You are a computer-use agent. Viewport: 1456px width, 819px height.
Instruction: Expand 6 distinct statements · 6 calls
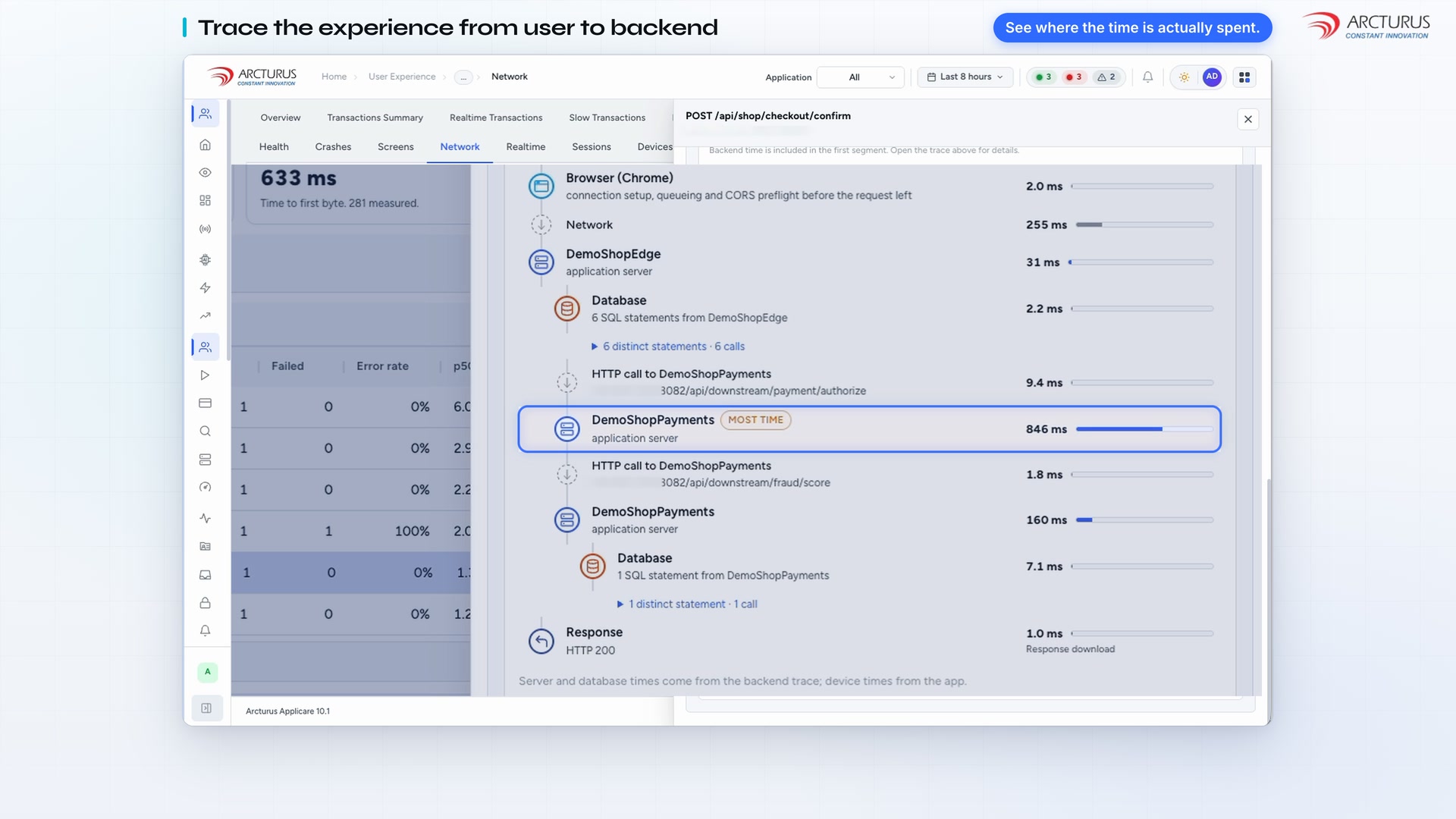(667, 347)
